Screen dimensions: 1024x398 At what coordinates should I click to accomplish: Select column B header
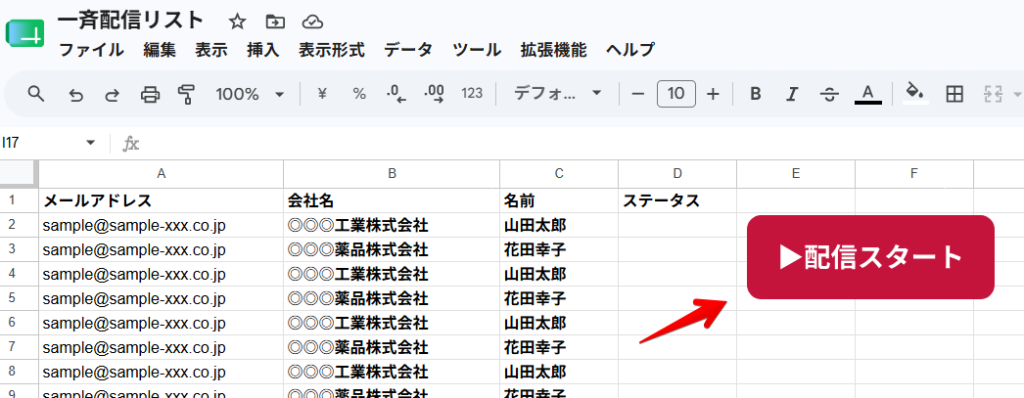coord(392,173)
